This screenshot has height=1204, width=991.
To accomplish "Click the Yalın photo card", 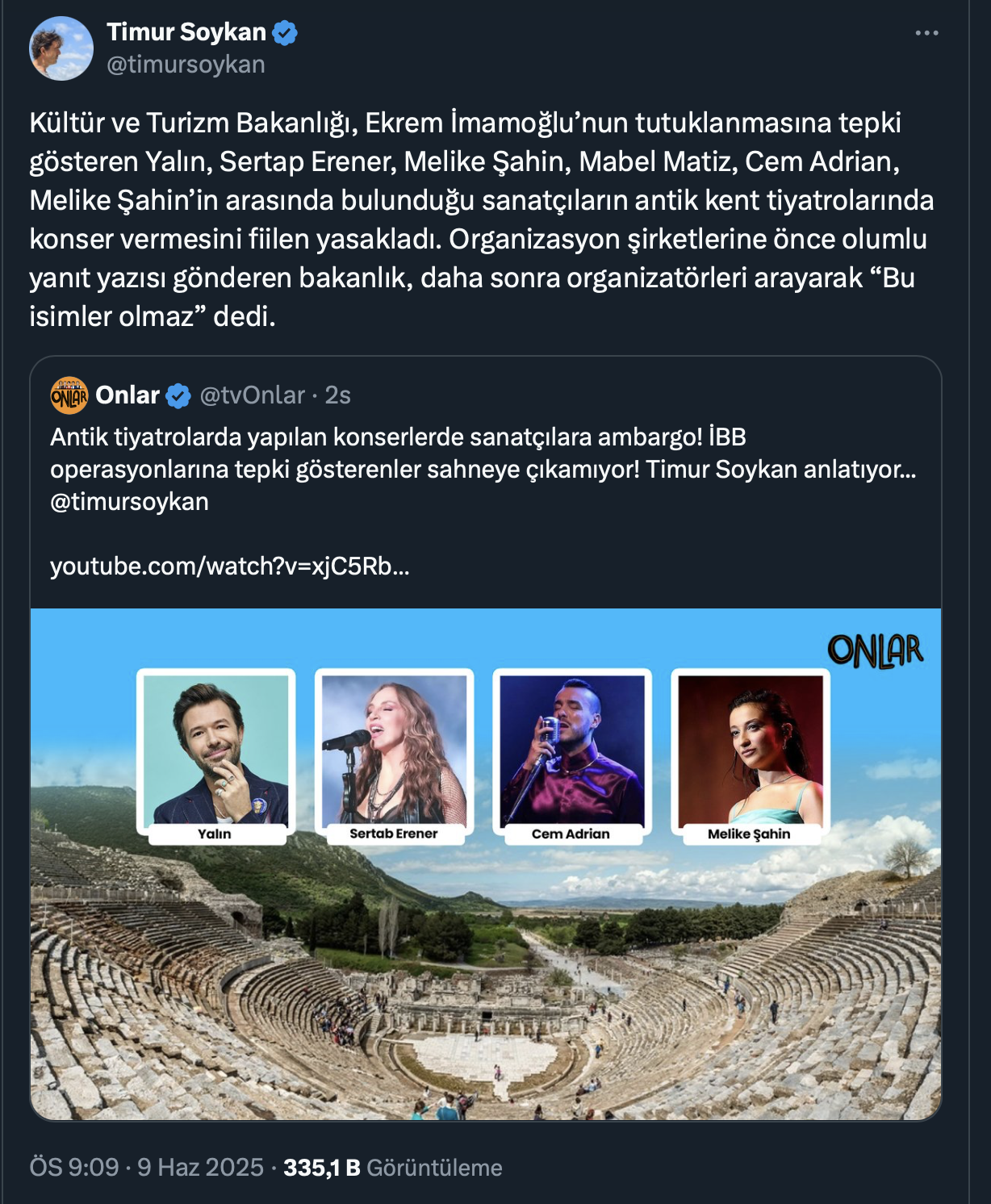I will pyautogui.click(x=215, y=756).
